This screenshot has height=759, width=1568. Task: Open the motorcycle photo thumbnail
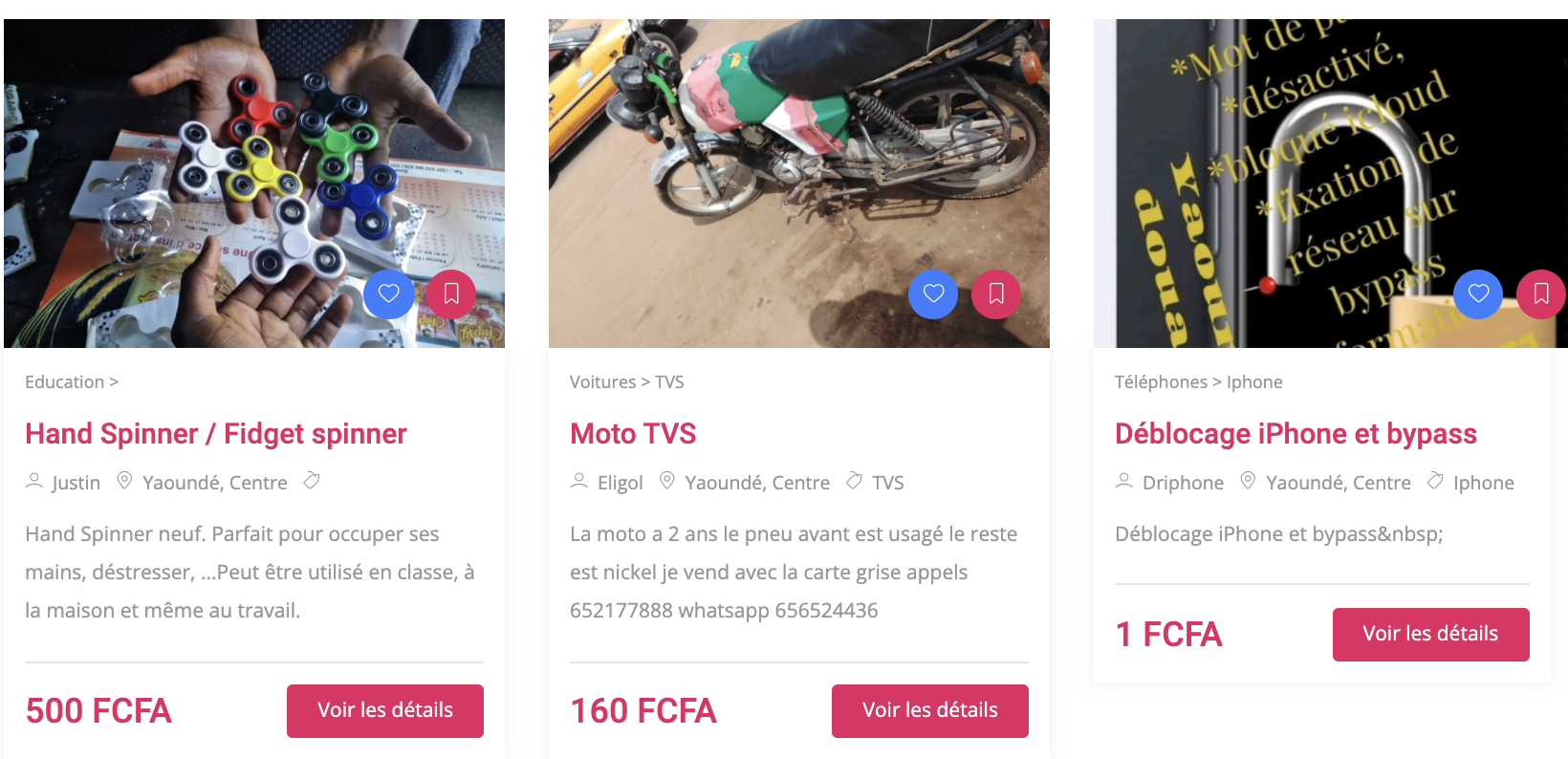(x=799, y=184)
